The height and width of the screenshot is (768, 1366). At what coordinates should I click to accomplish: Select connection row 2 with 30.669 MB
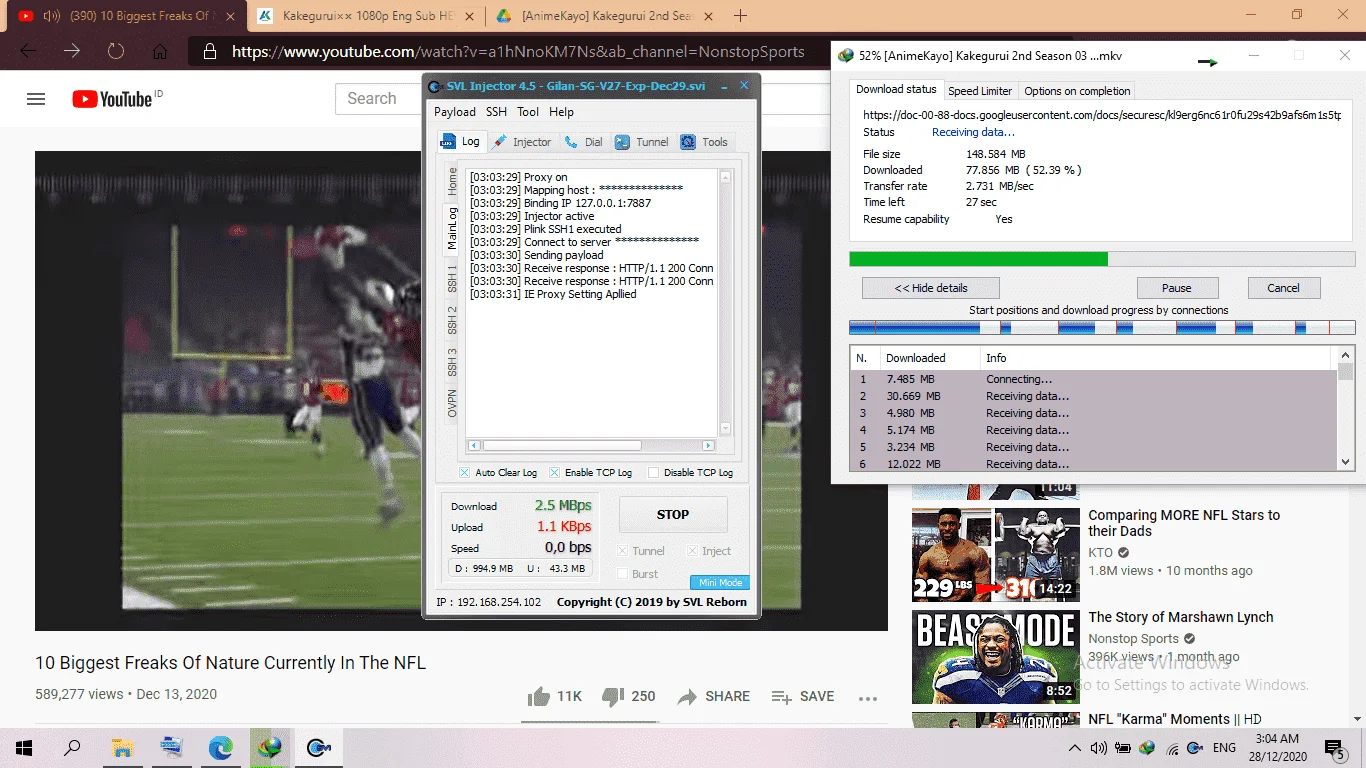click(x=1094, y=396)
